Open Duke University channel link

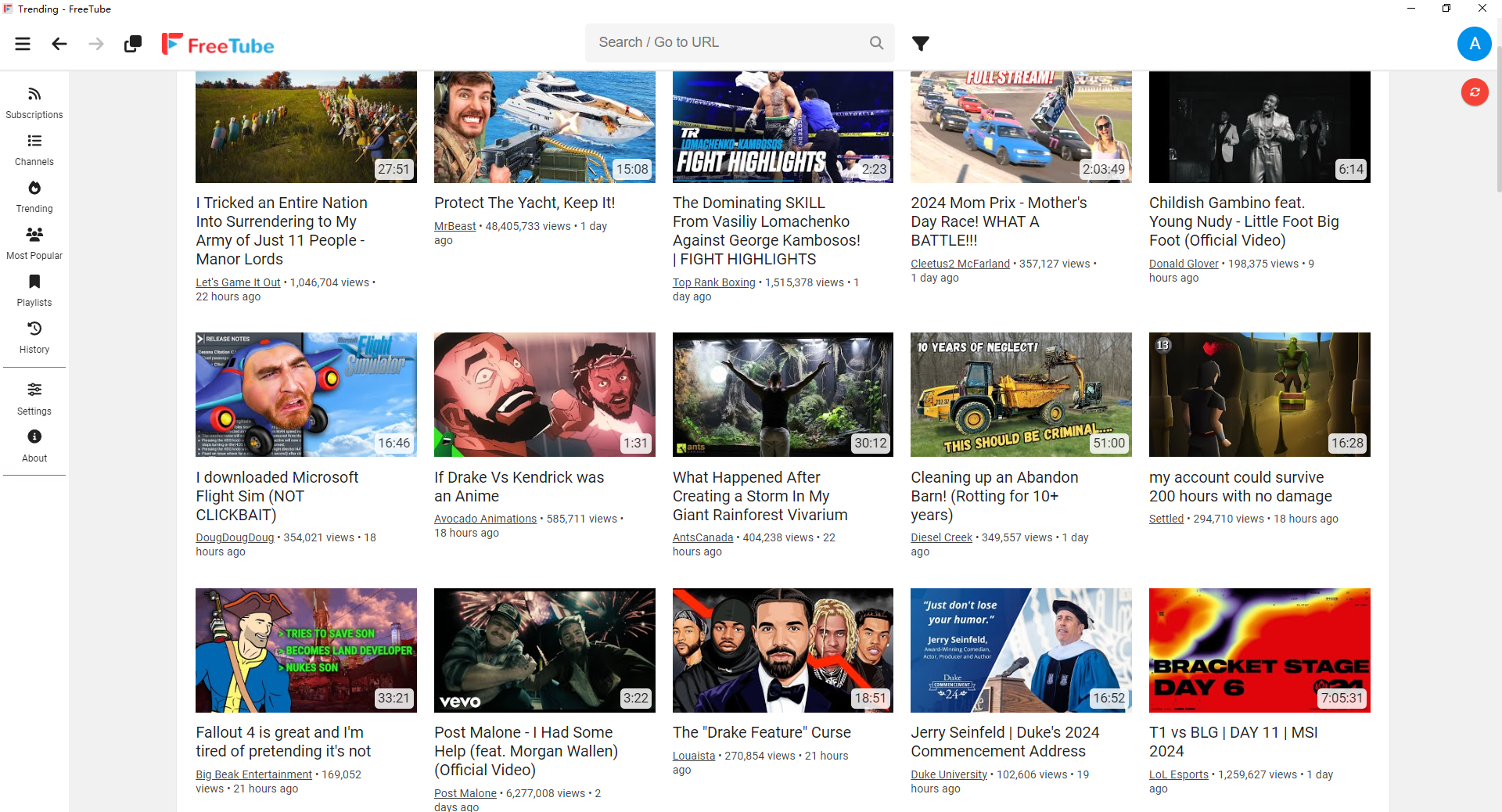(949, 774)
